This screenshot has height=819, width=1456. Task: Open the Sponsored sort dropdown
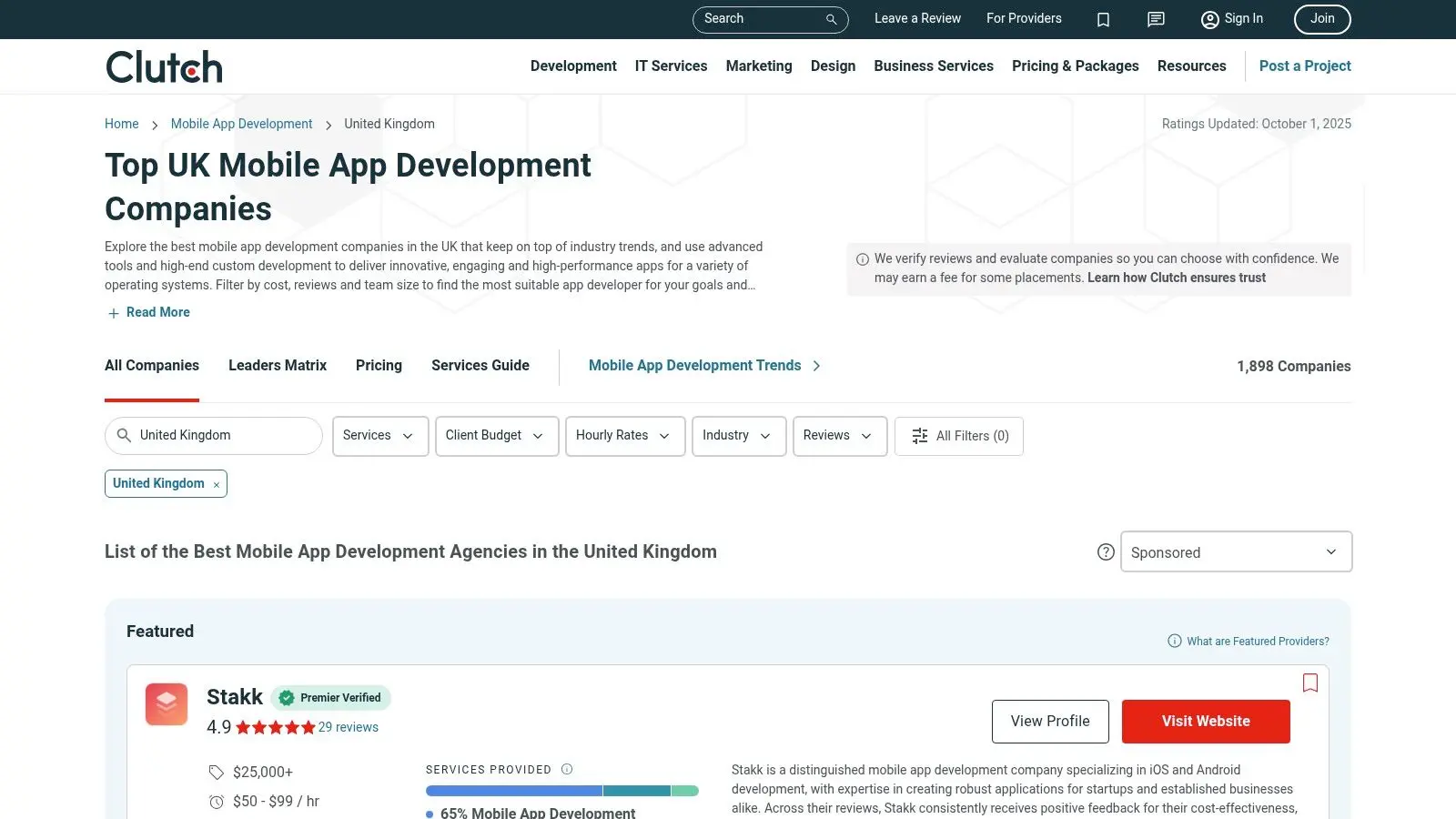1235,552
